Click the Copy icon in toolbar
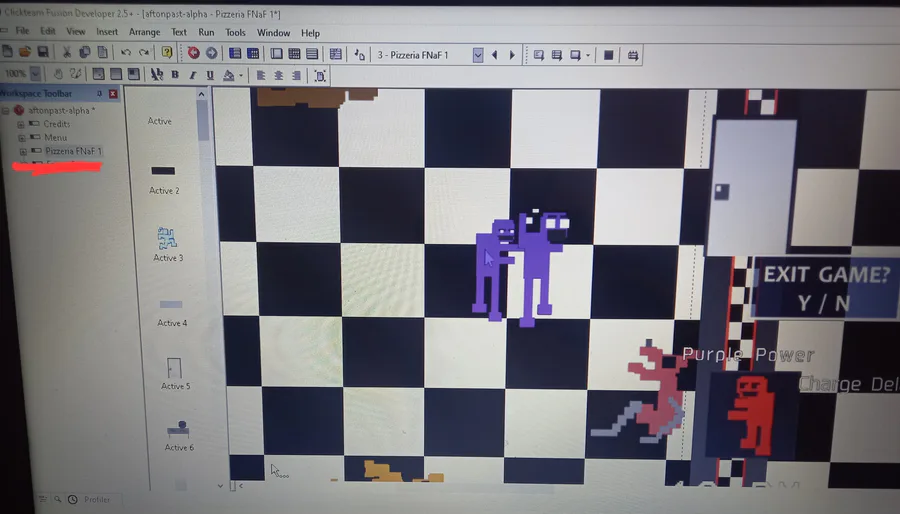900x514 pixels. coord(84,52)
